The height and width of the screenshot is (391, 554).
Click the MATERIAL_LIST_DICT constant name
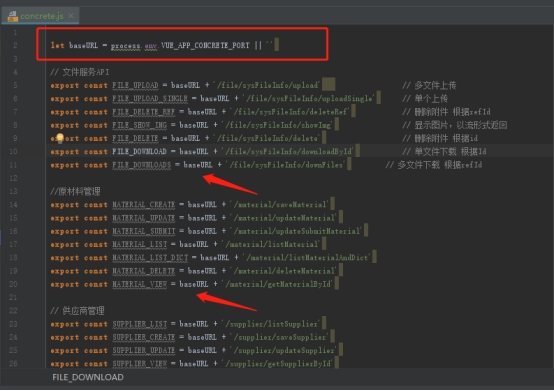click(150, 258)
